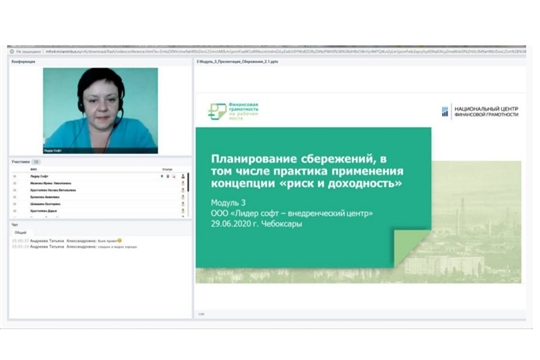Click the Участники panel header with count
The image size is (540, 360).
coord(25,162)
